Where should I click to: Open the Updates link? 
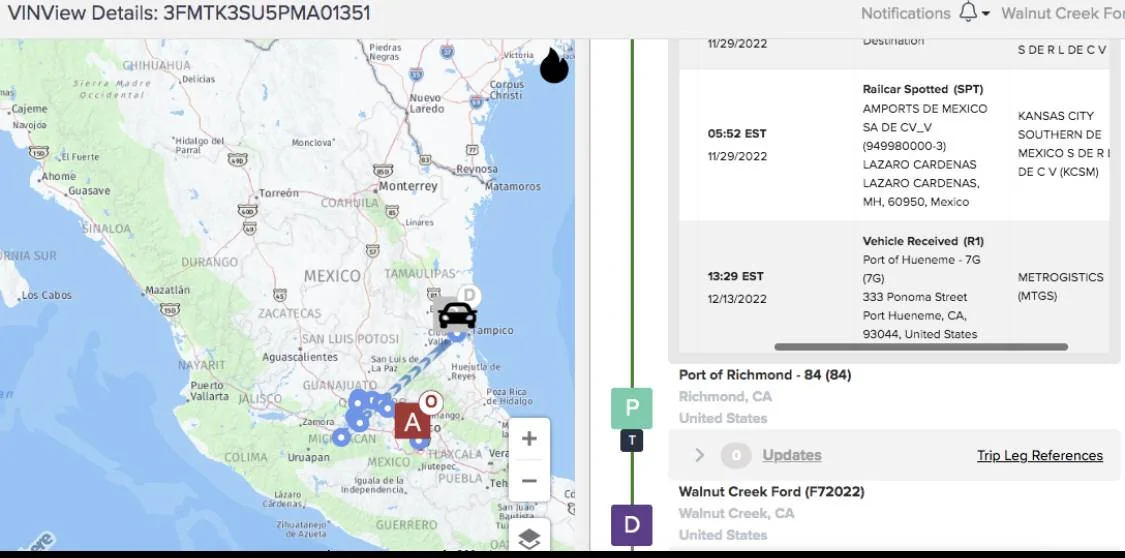click(791, 455)
